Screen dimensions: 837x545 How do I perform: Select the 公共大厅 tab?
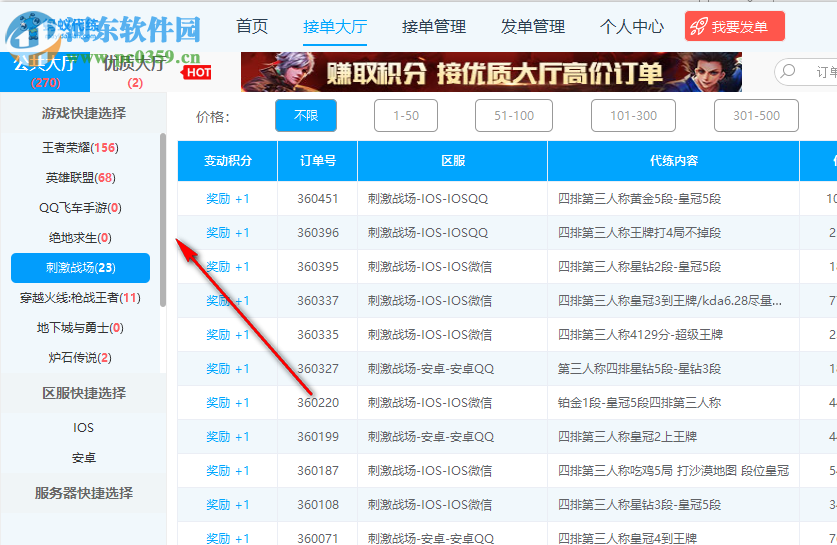tap(45, 72)
